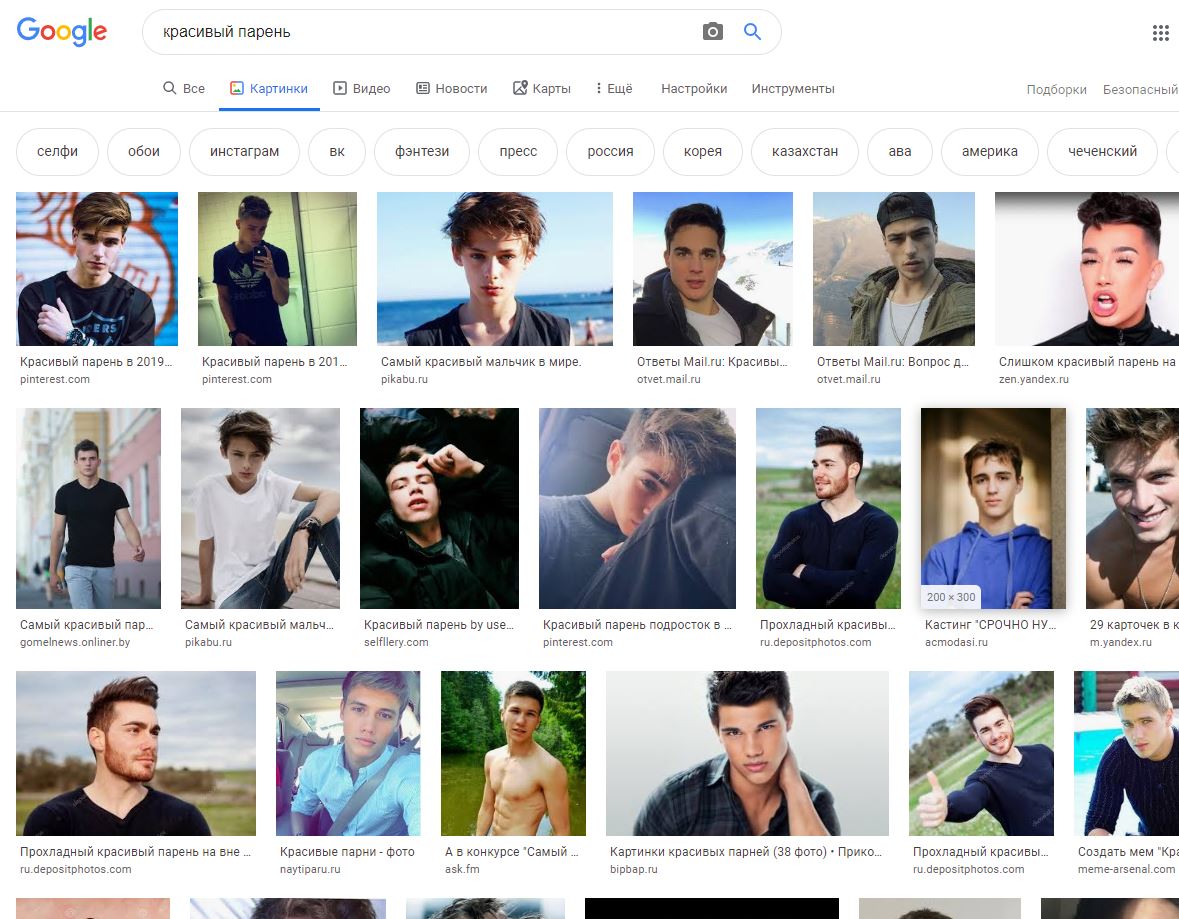The width and height of the screenshot is (1179, 919).
Task: Open the Подборки link
Action: point(1056,89)
